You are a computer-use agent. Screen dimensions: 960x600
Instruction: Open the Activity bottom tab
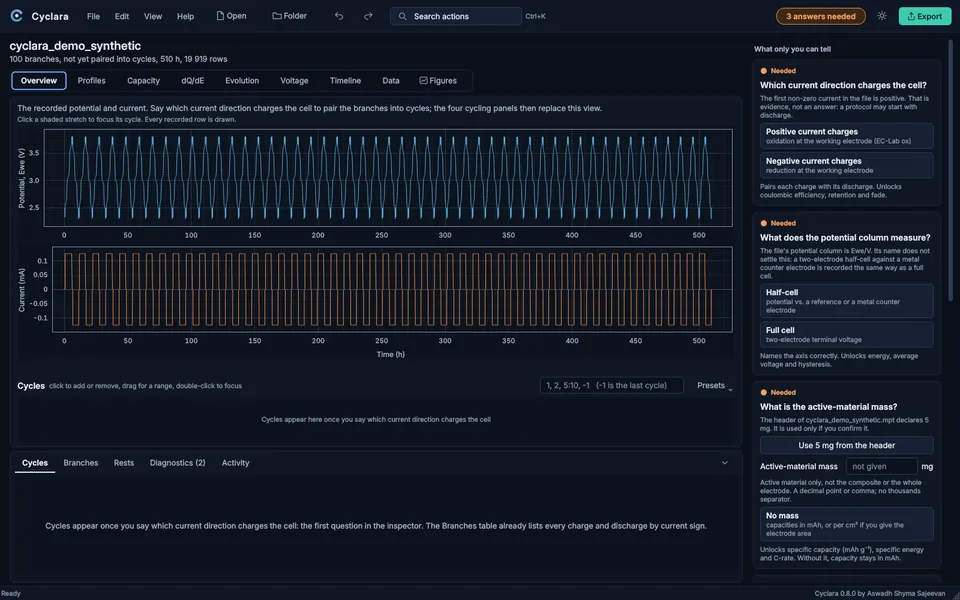point(235,463)
